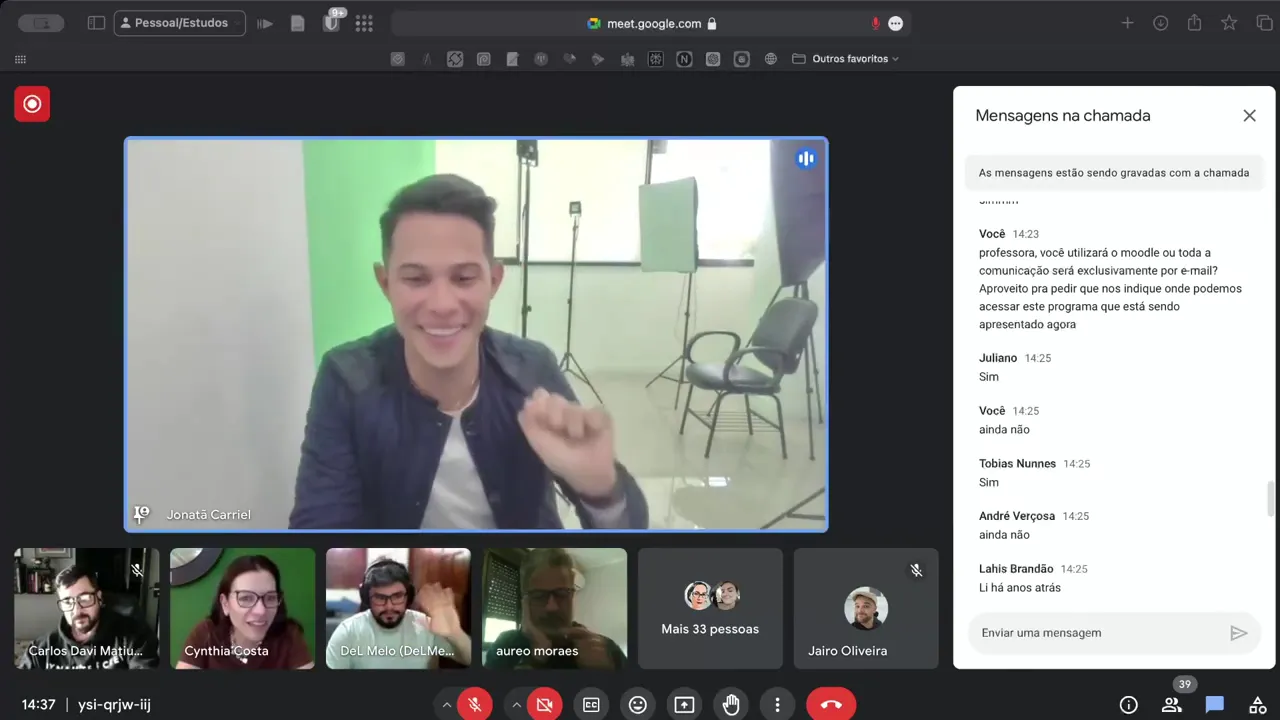Bookmark this page with the star

coord(1229,23)
